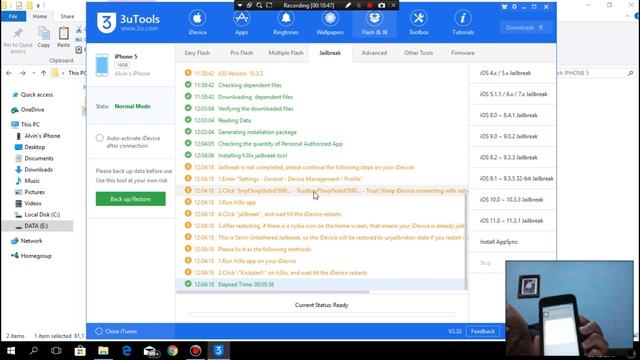Select Quick access in Explorer sidebar
Viewport: 640px width, 360px height.
[37, 95]
